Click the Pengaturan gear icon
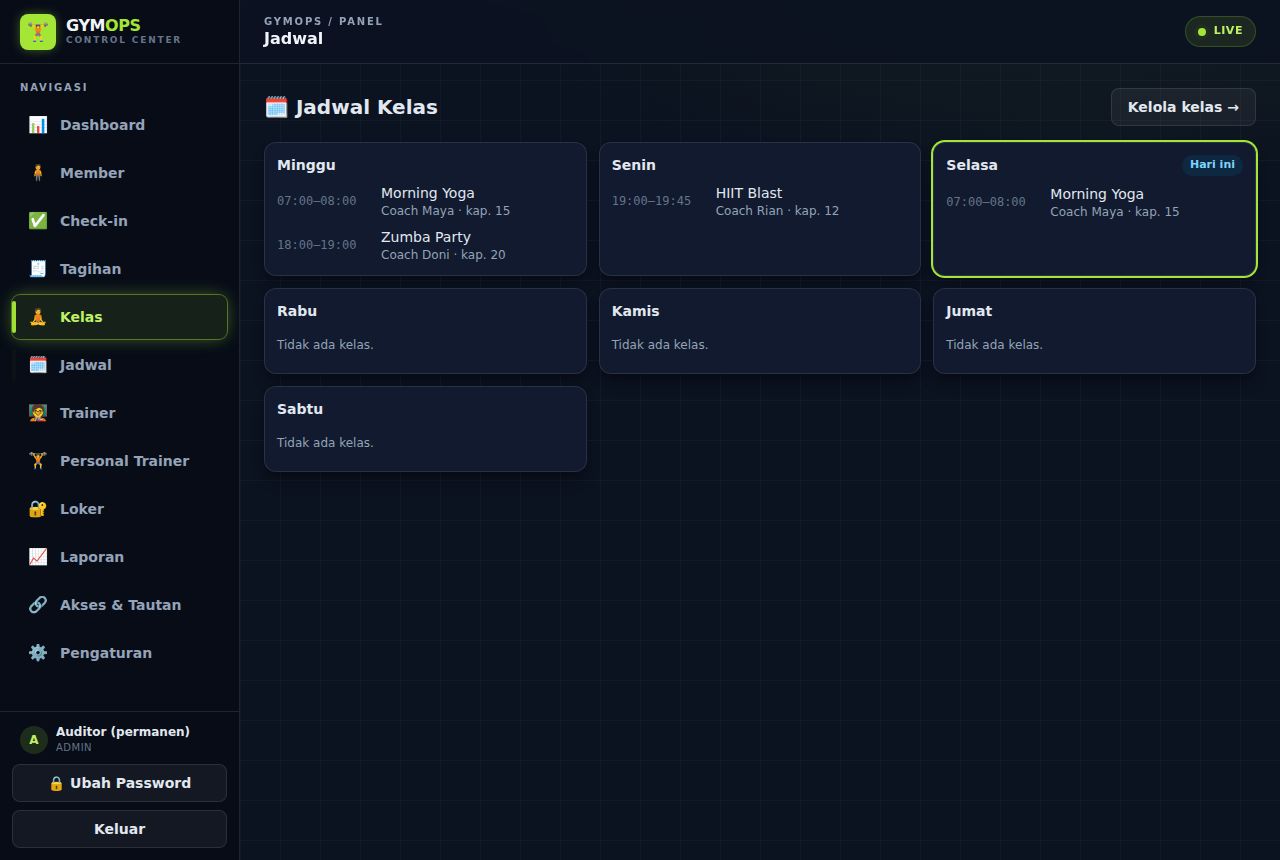Image resolution: width=1280 pixels, height=860 pixels. (38, 653)
